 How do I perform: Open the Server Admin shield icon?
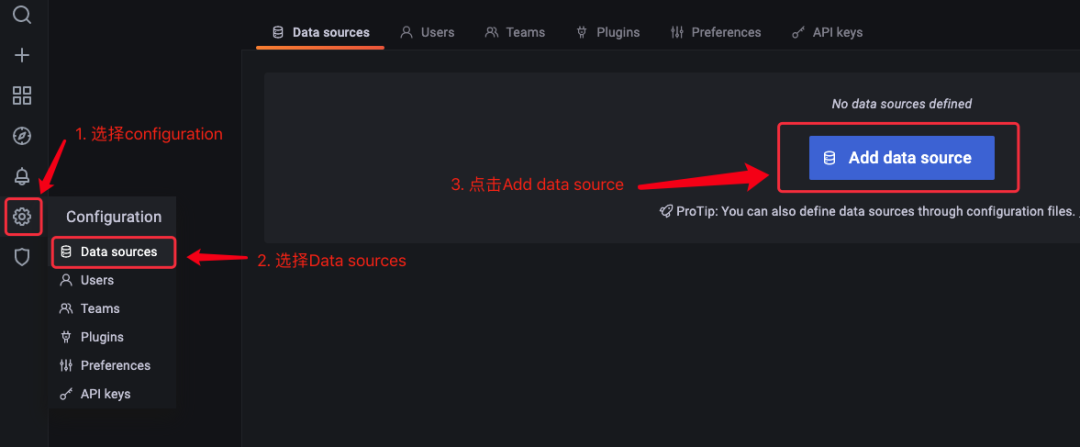pos(22,257)
